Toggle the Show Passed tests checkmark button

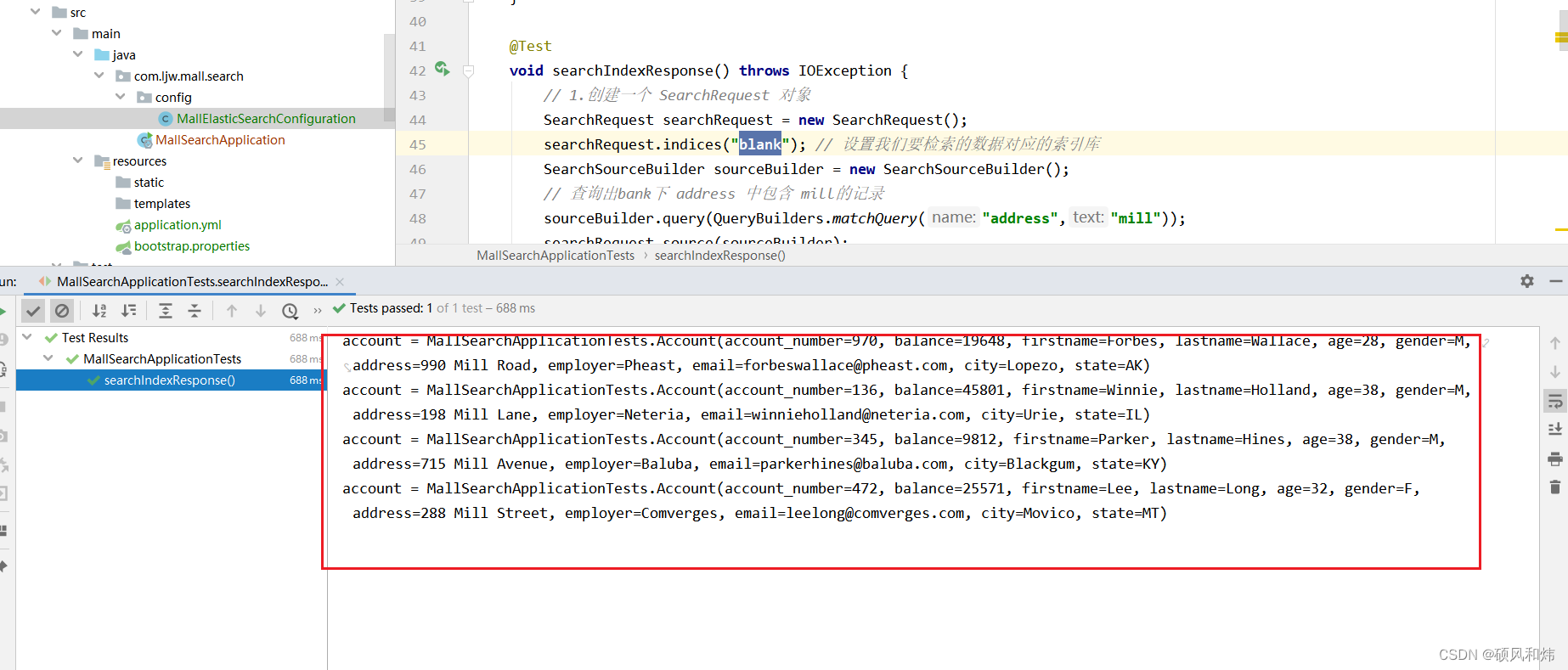click(x=33, y=311)
